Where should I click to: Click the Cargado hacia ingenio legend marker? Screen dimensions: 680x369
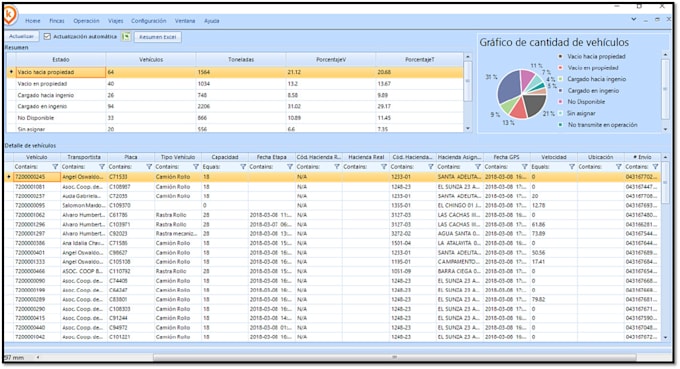(560, 79)
